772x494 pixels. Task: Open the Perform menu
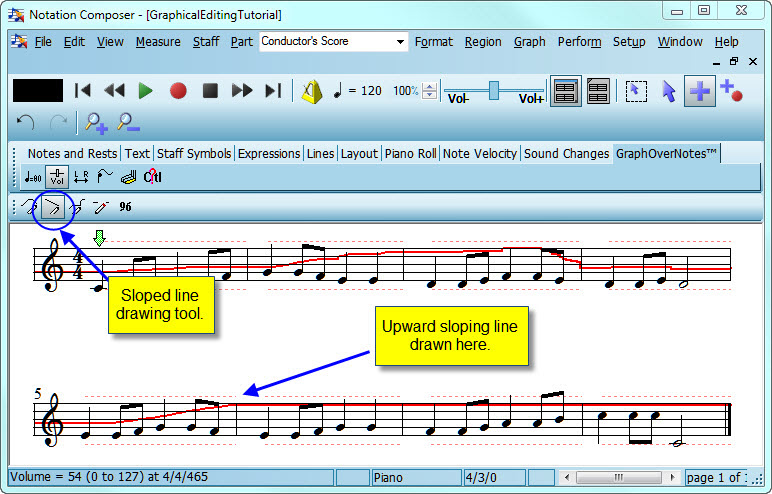click(579, 42)
